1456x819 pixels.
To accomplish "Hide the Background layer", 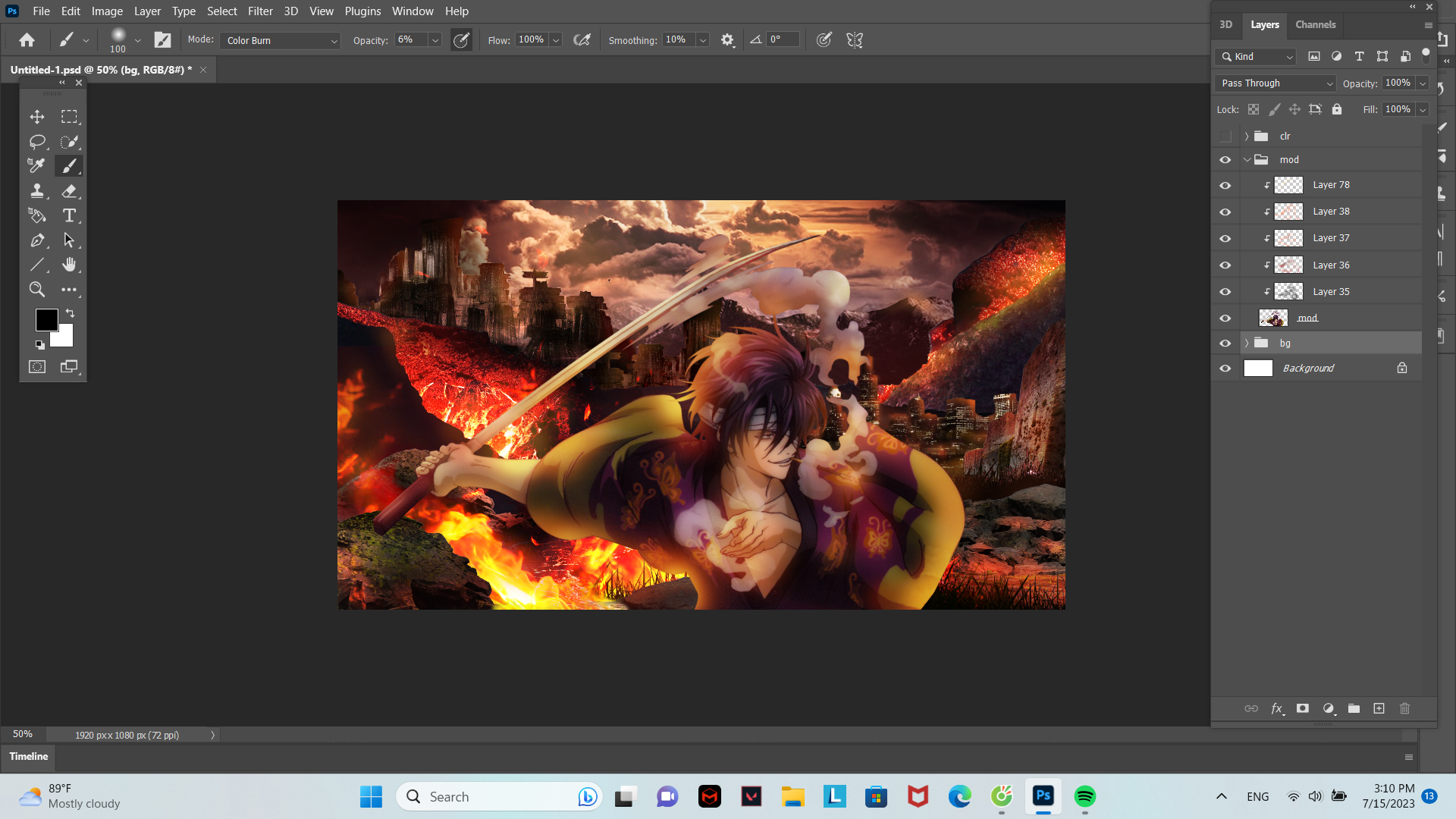I will [x=1225, y=369].
